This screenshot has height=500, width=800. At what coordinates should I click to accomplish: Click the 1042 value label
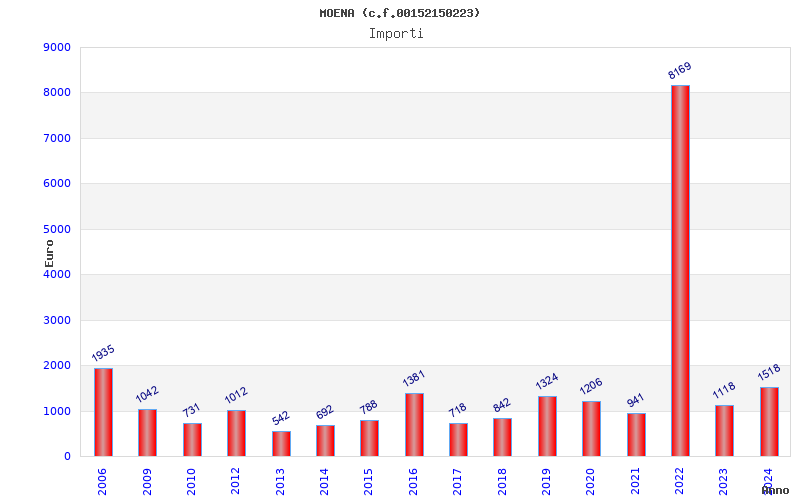(x=147, y=394)
